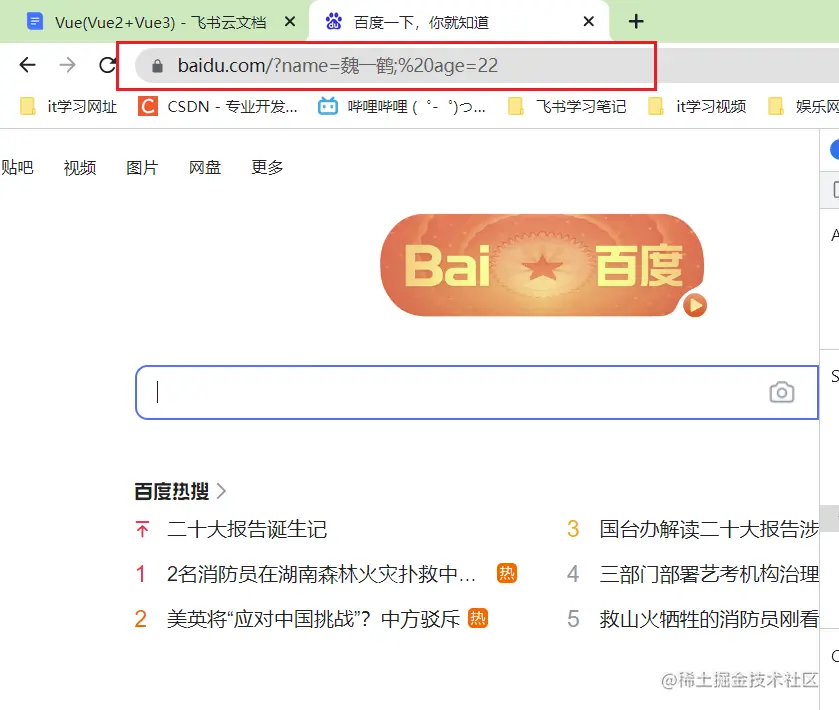Screen dimensions: 839x710
Task: Open 国台办解读二十大报告 hot search
Action: pyautogui.click(x=709, y=529)
